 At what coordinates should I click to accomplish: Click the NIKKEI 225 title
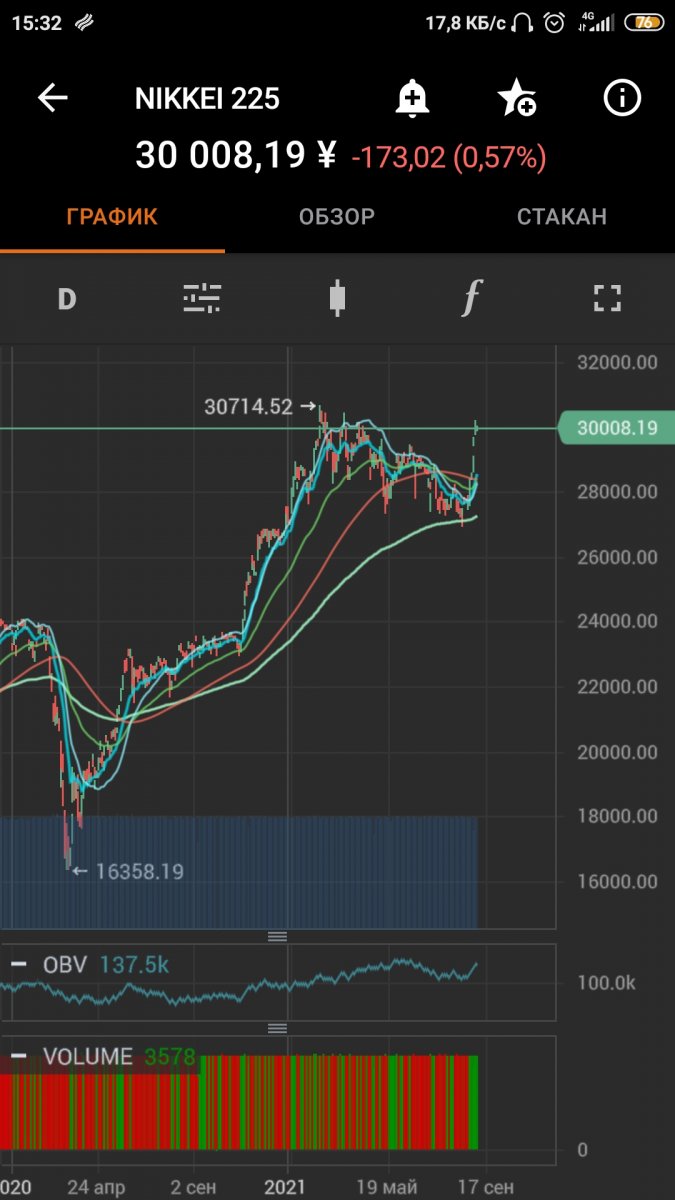tap(207, 98)
